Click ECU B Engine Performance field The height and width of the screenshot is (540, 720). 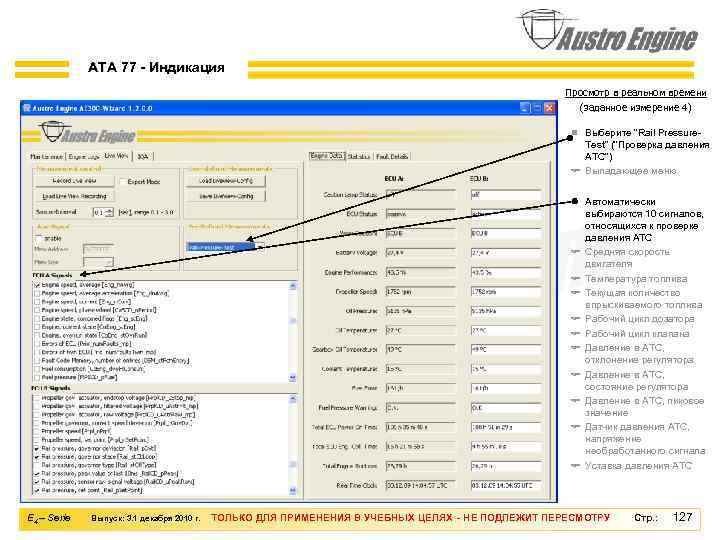click(x=506, y=272)
